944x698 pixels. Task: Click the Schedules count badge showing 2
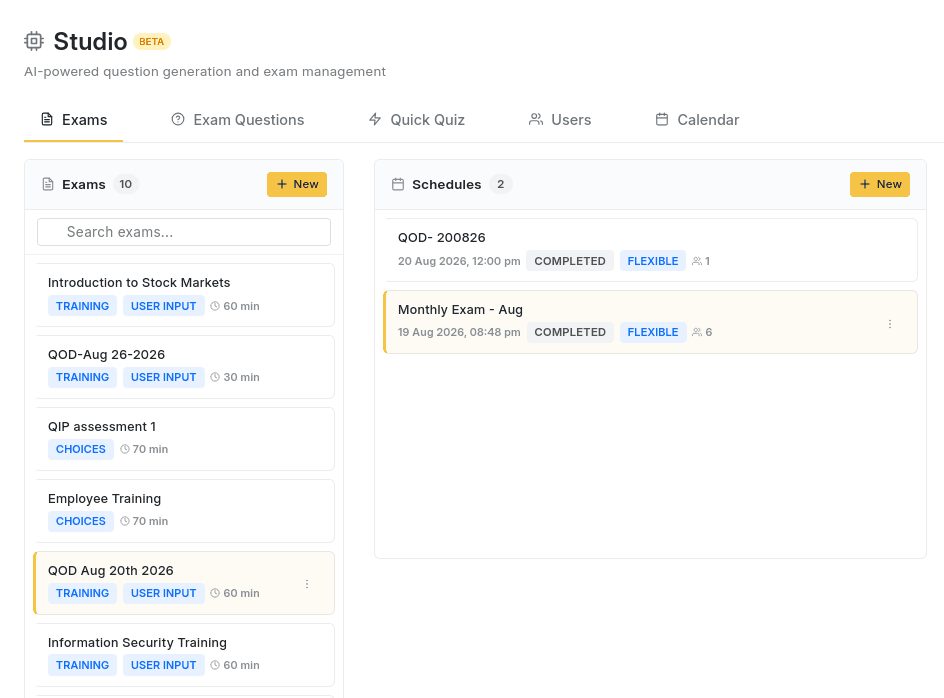pyautogui.click(x=500, y=184)
